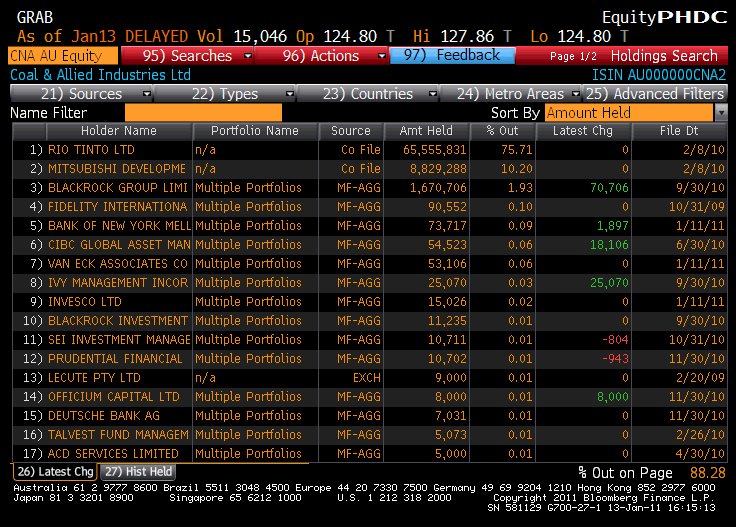This screenshot has height=527, width=736.
Task: Click the Holdings Search label
Action: click(664, 56)
